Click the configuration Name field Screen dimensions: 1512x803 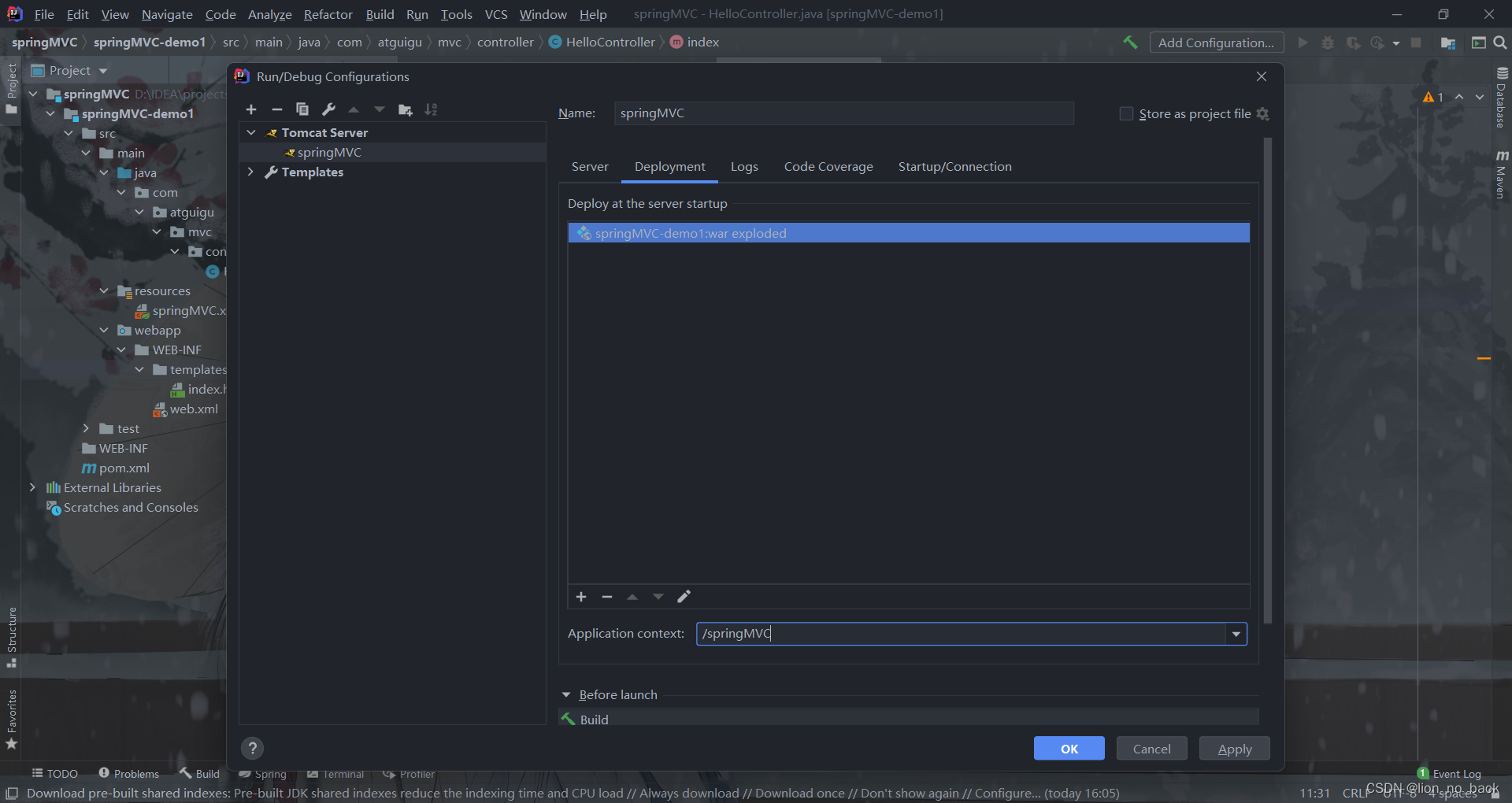(x=843, y=113)
